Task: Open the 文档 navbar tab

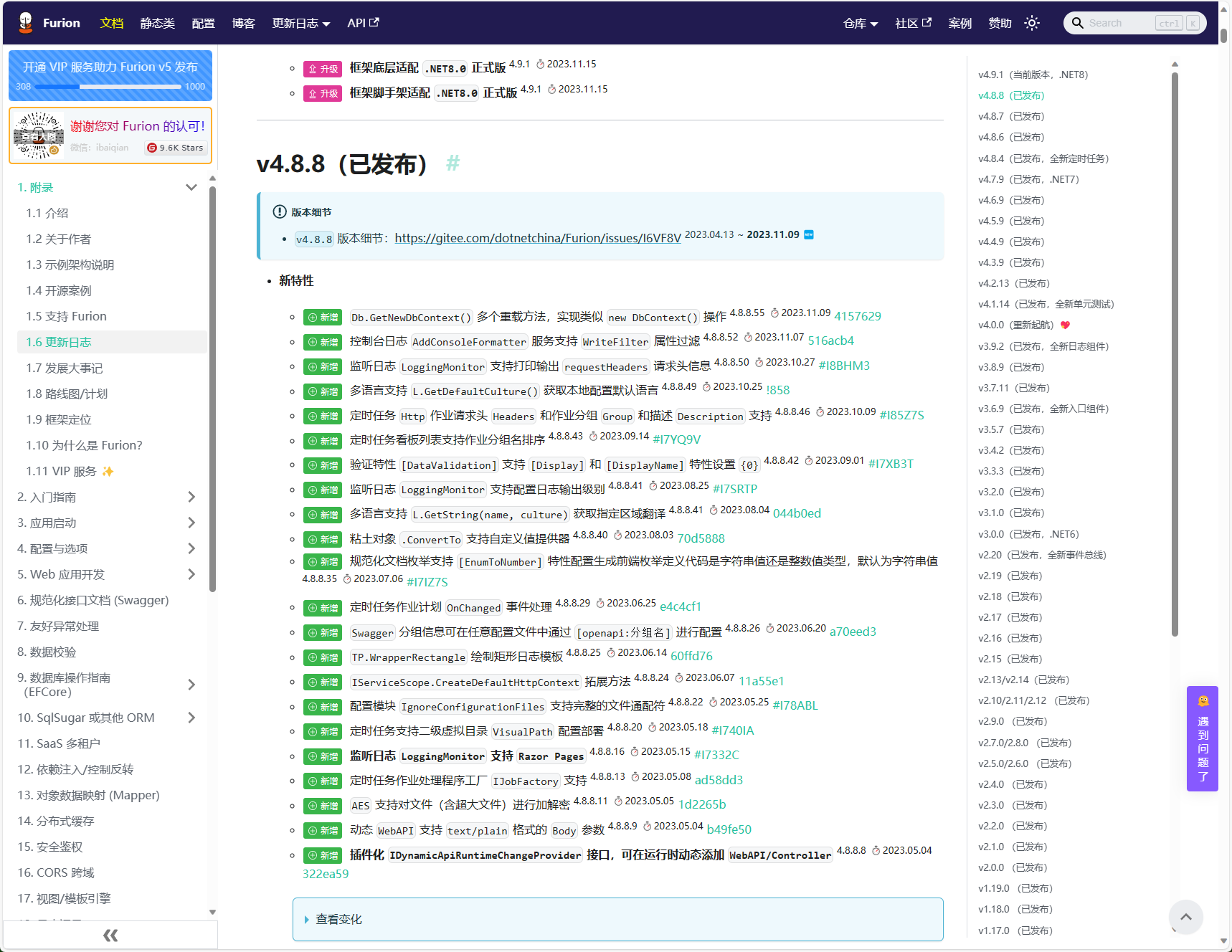Action: click(x=112, y=23)
